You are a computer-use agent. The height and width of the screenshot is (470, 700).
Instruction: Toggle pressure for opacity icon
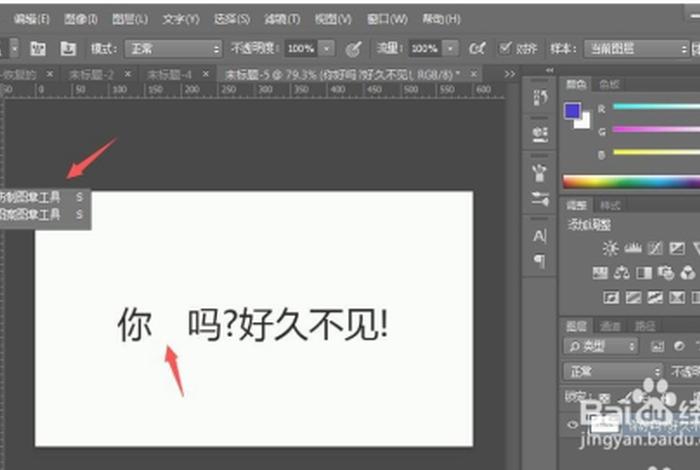tap(354, 49)
